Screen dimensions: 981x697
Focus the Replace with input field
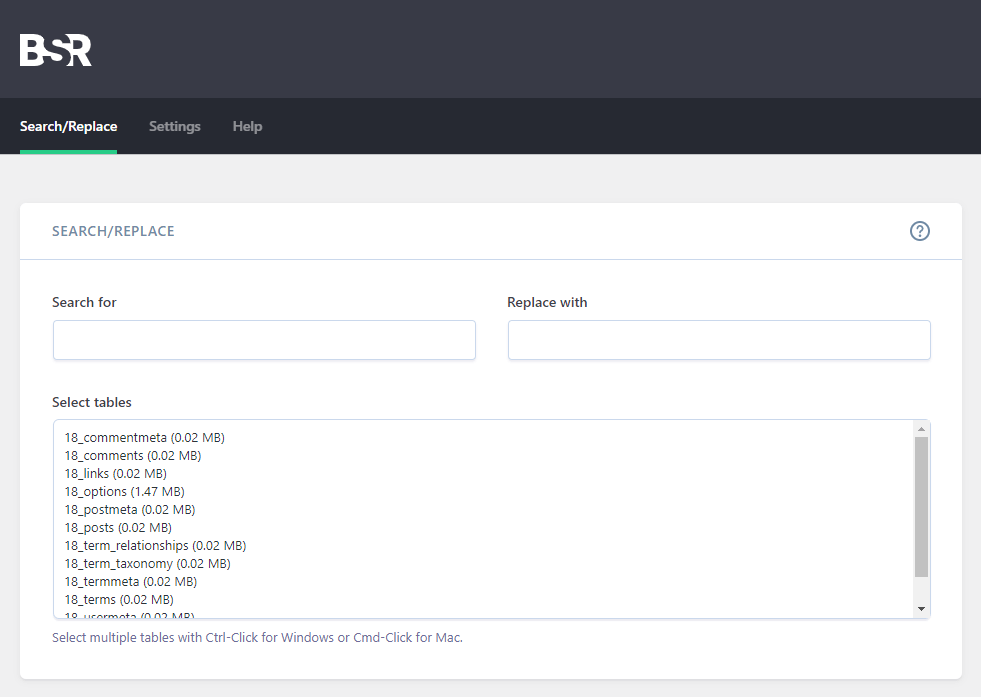[719, 340]
